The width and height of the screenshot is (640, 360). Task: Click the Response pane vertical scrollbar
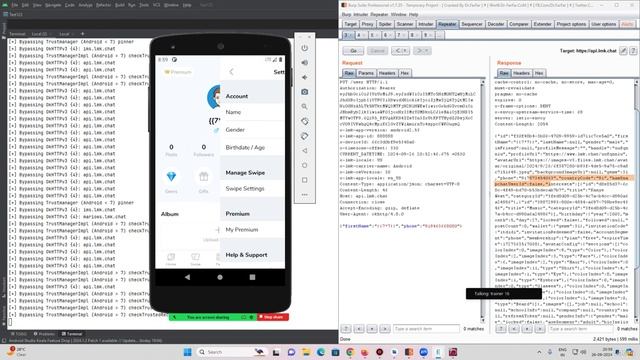click(x=636, y=200)
